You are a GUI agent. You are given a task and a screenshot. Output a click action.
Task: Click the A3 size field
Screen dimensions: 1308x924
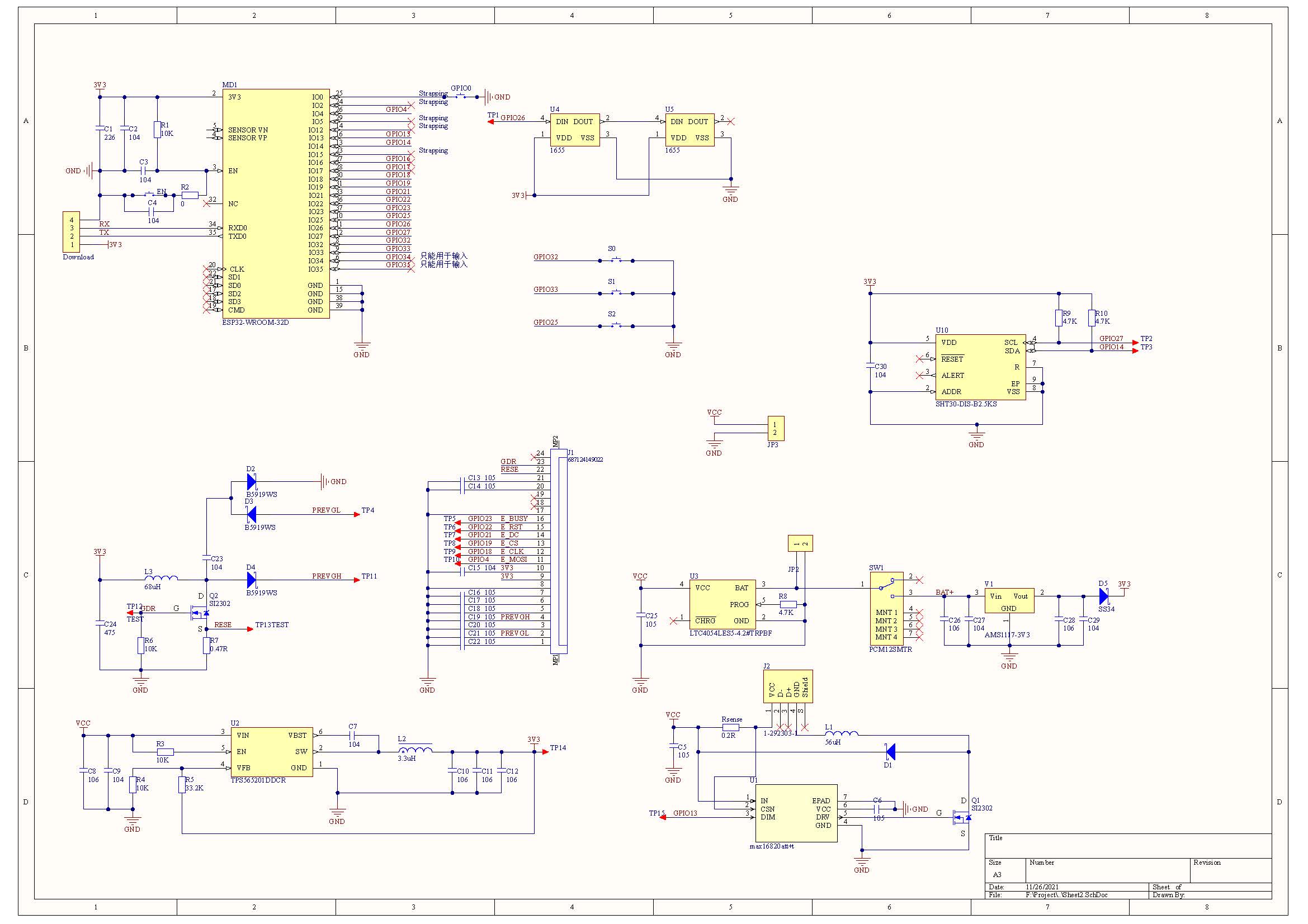tap(997, 875)
